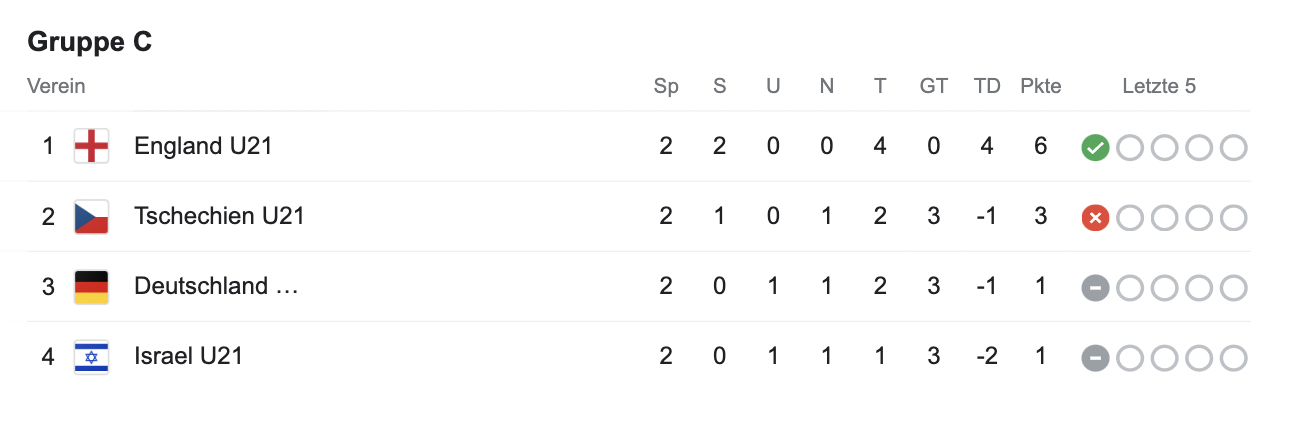The width and height of the screenshot is (1294, 430).
Task: Click the Gruppe C heading
Action: pyautogui.click(x=89, y=42)
